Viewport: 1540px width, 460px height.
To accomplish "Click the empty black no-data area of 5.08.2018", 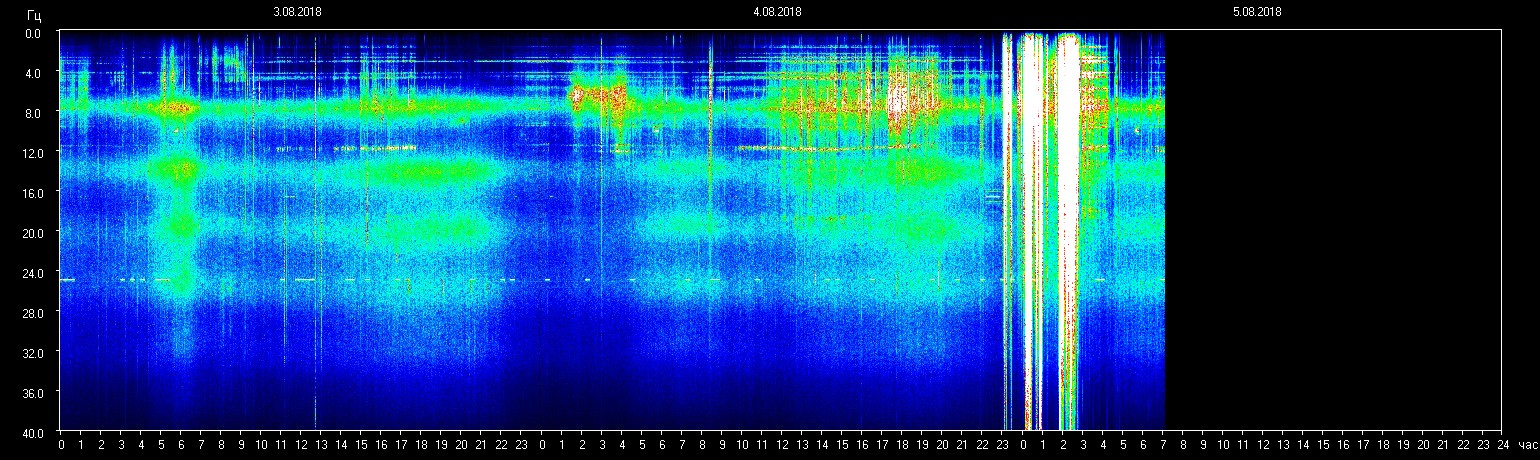I will coord(1332,230).
